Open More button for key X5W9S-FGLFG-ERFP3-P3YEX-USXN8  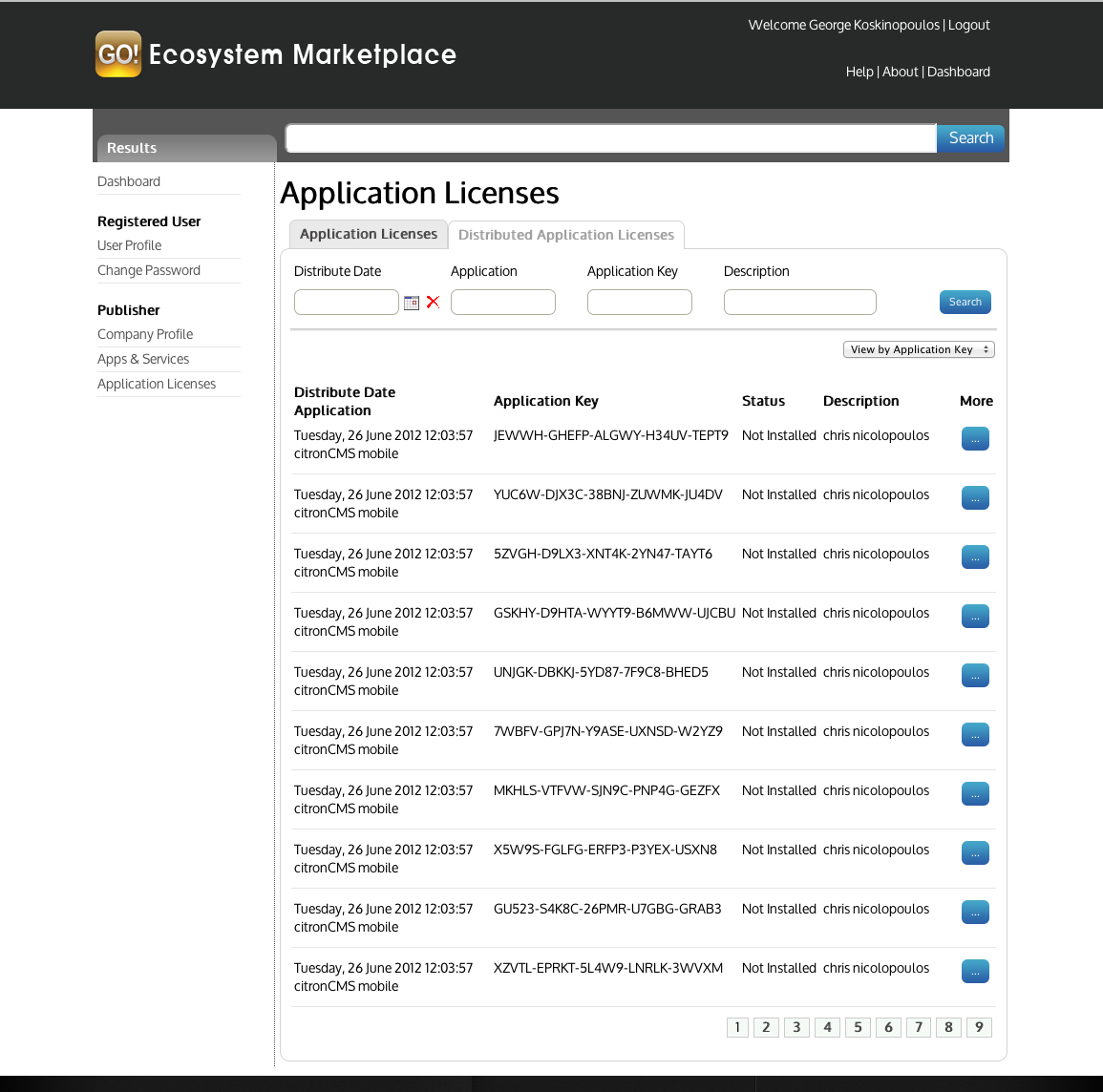(975, 852)
